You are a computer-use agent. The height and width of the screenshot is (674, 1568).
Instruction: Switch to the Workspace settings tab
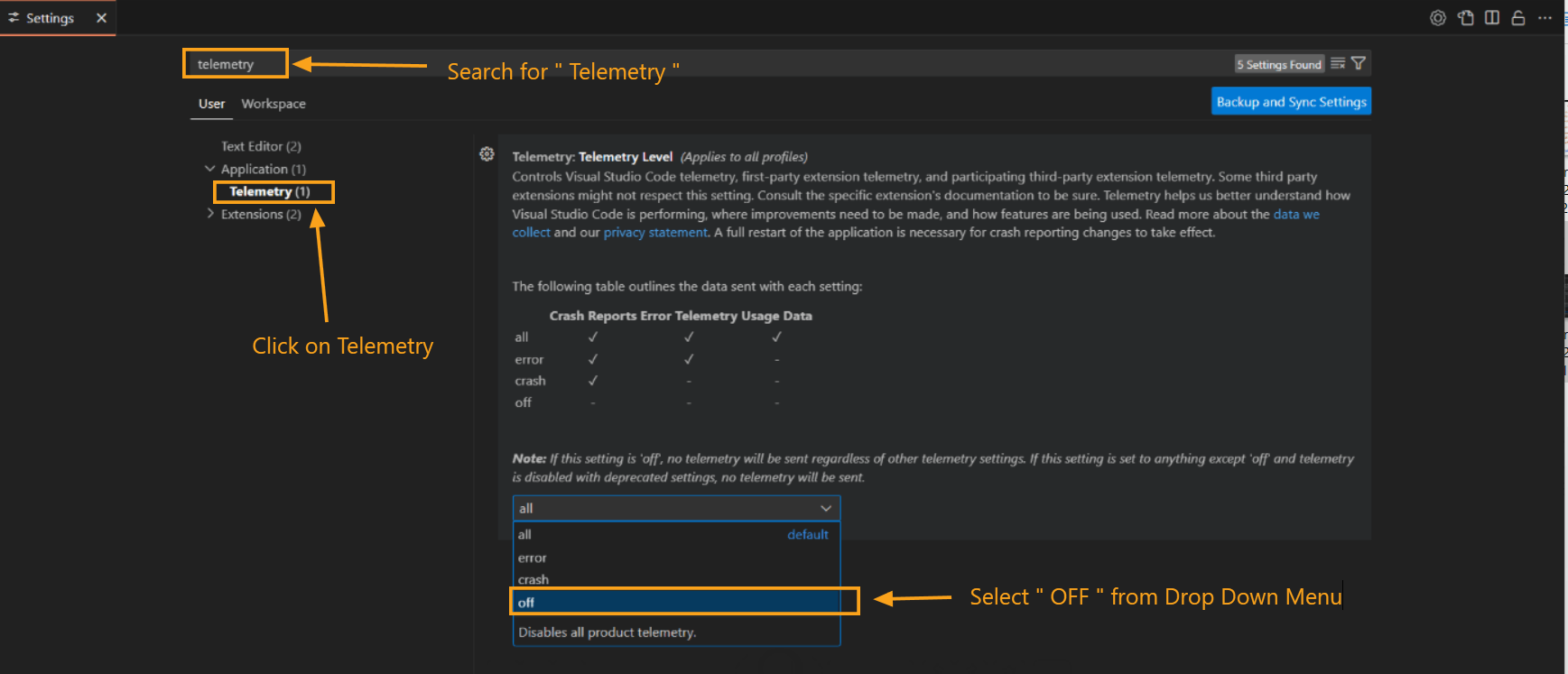274,104
